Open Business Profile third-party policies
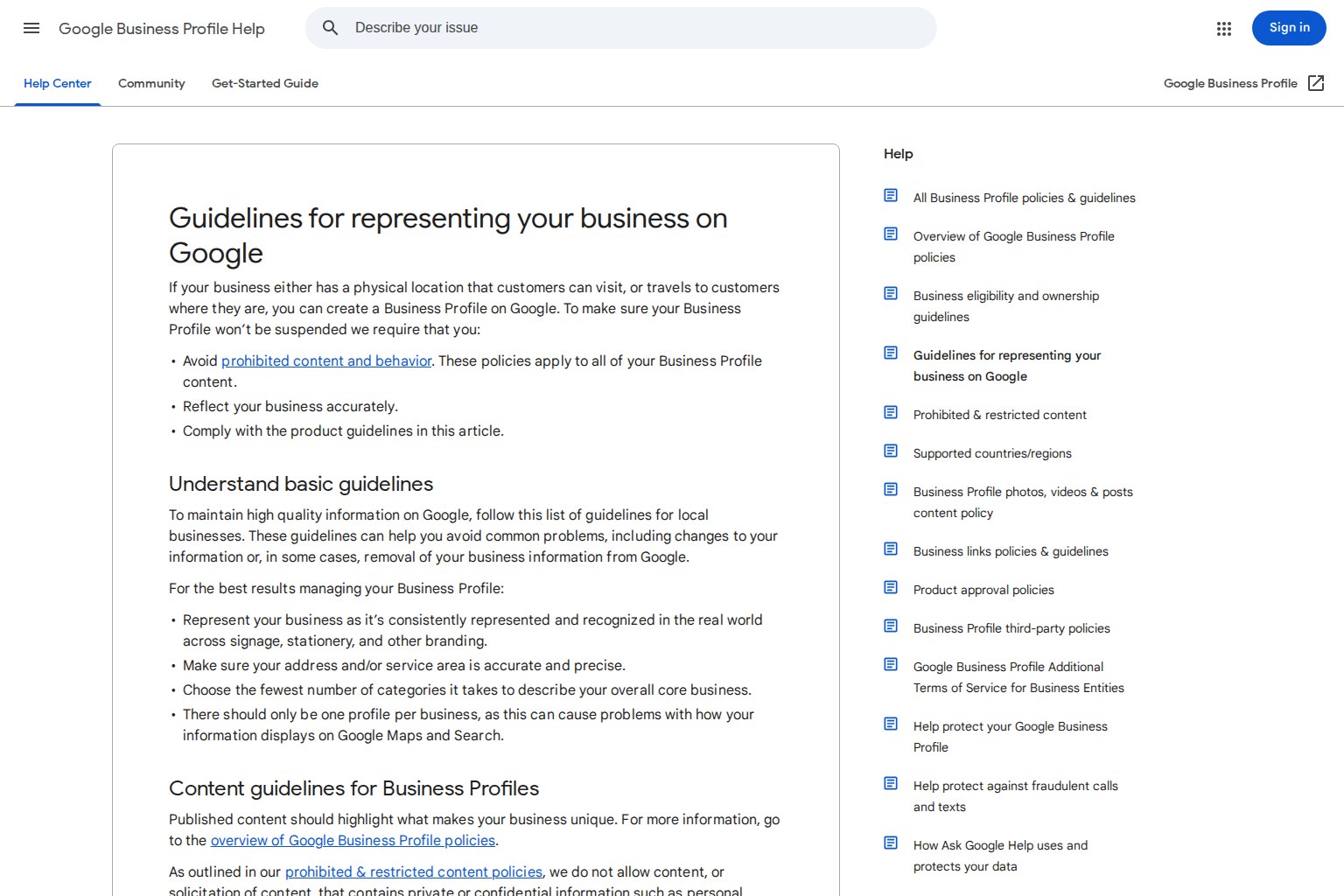 tap(1011, 628)
